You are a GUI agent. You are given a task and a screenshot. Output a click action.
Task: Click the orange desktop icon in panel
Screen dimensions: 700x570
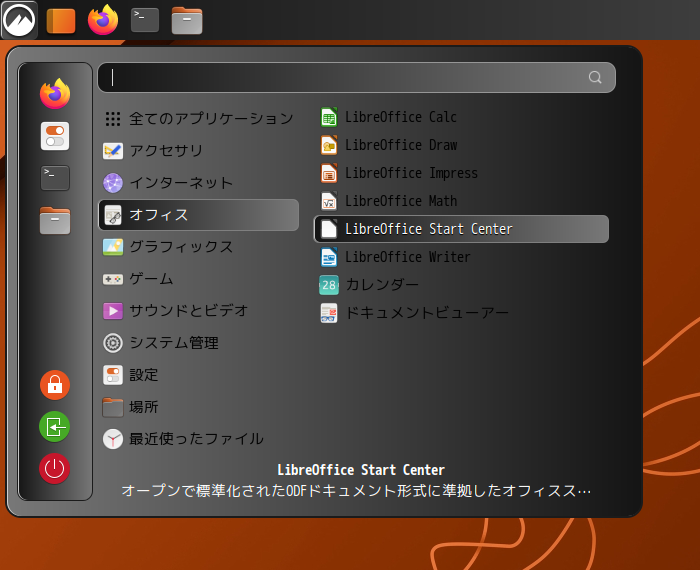click(x=61, y=21)
